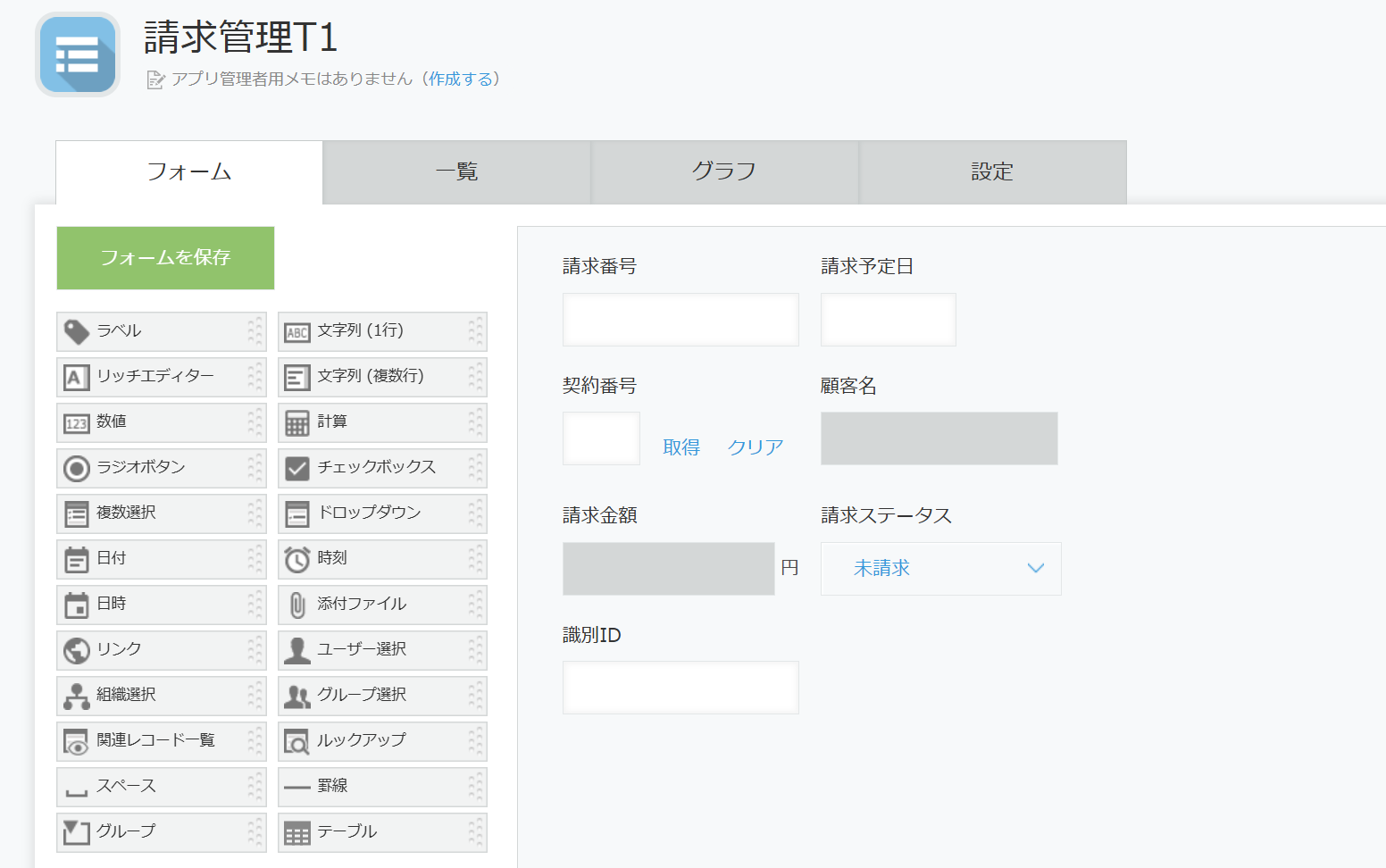Open the 設定 tab
This screenshot has height=868, width=1386.
coord(992,172)
